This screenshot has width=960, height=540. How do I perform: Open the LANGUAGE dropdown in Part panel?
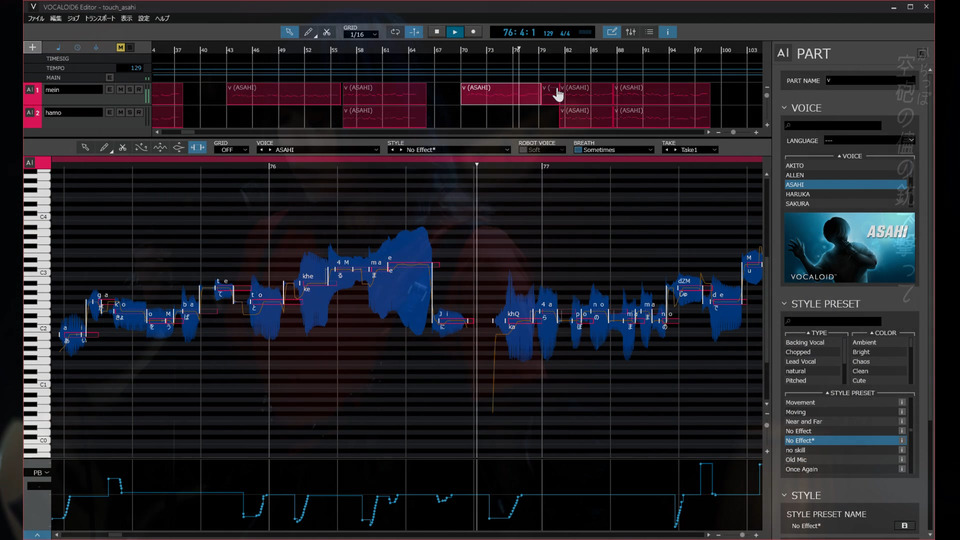pos(869,140)
